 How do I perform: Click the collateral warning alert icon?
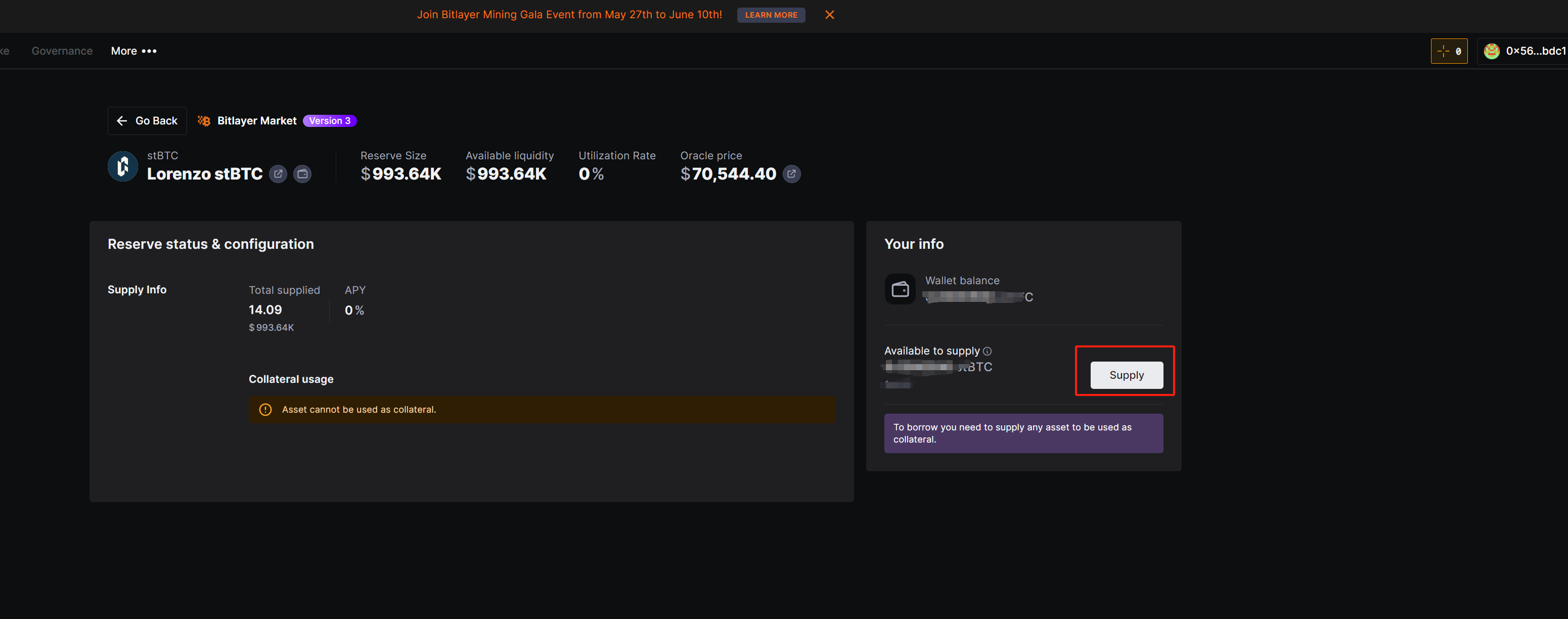click(x=265, y=410)
